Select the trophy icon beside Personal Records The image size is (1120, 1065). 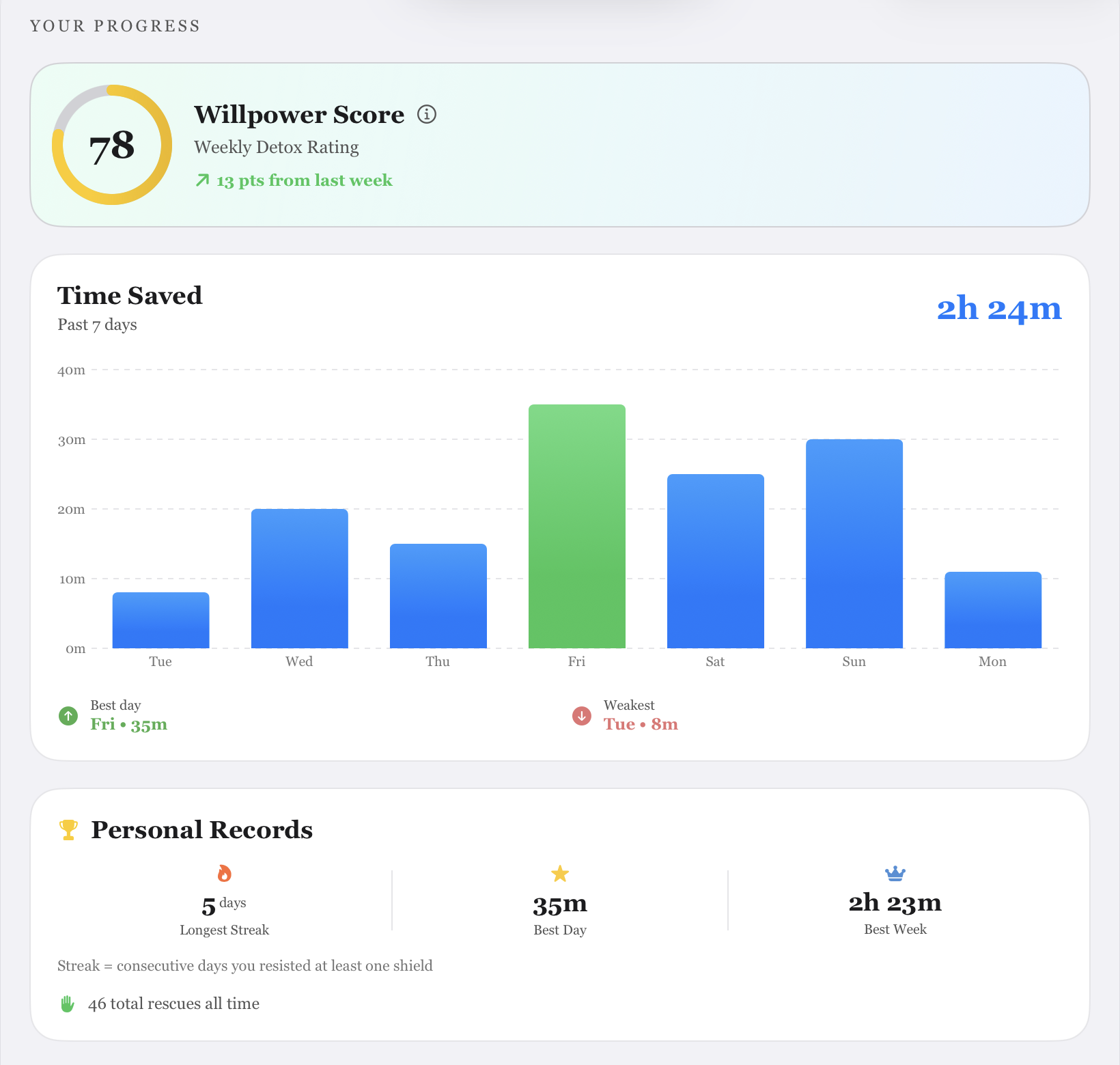[x=68, y=829]
